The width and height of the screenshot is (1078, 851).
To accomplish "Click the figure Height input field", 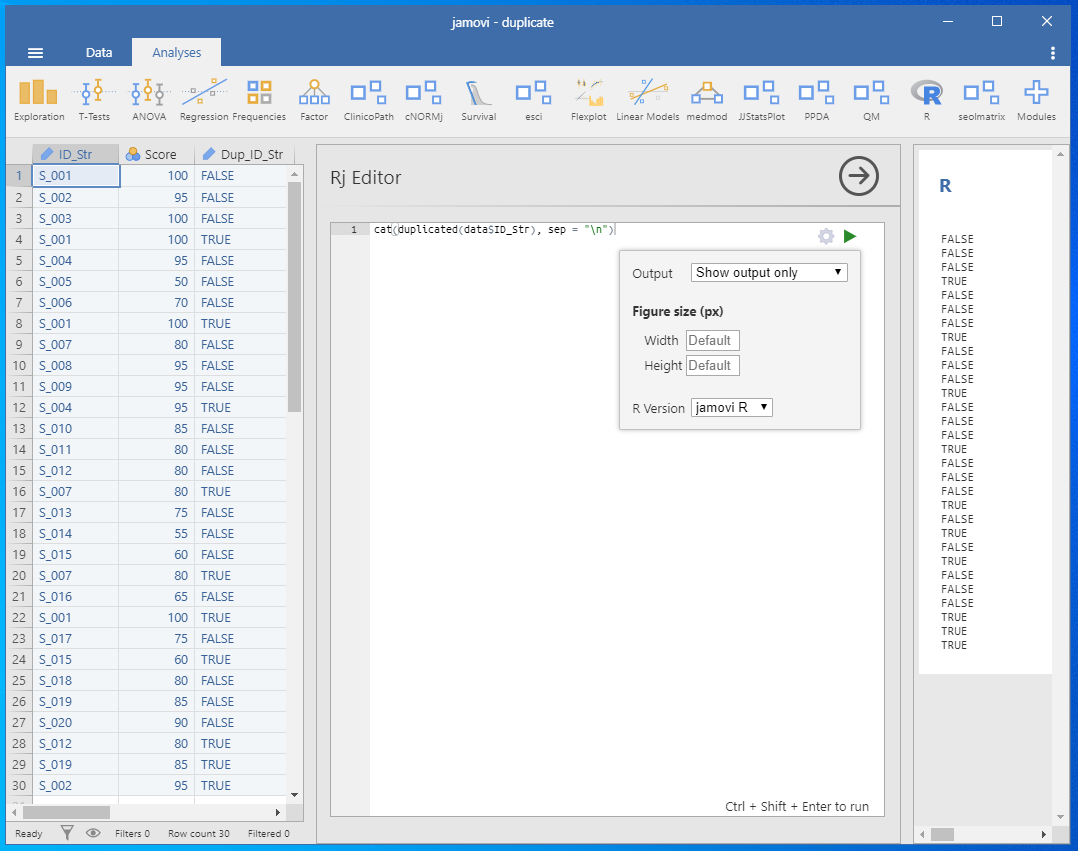I will (713, 365).
